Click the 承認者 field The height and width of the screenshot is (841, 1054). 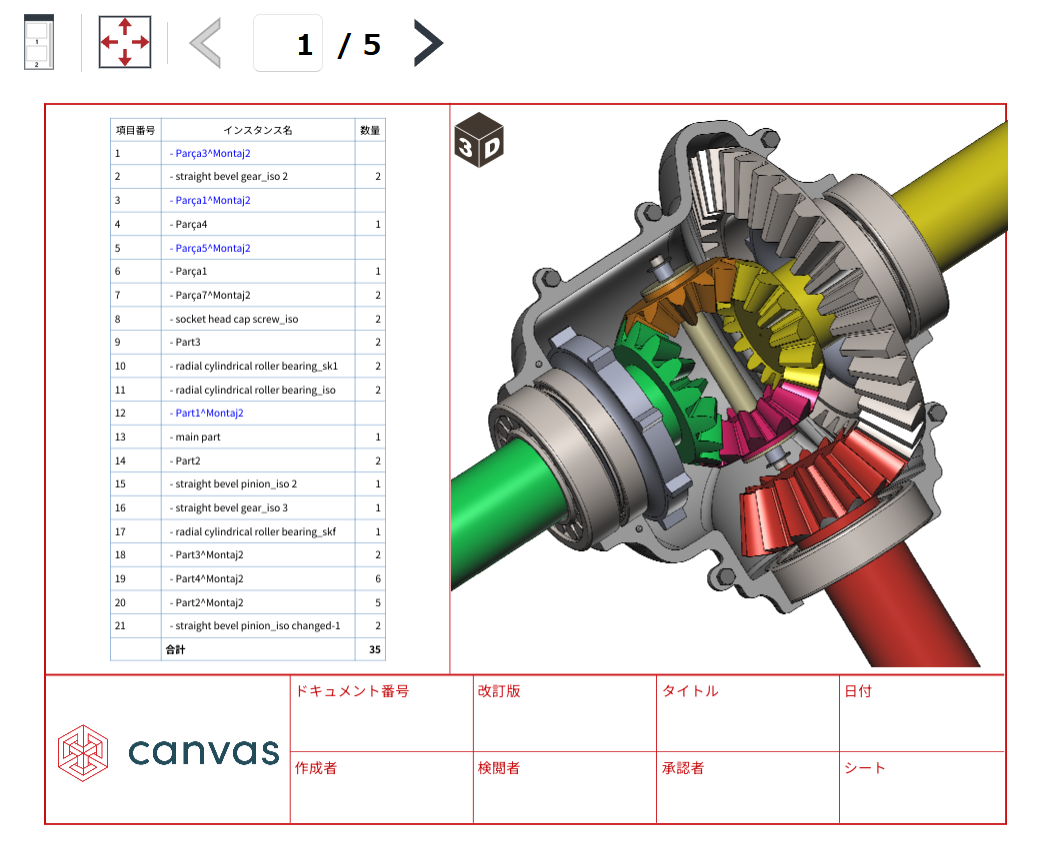(x=748, y=787)
